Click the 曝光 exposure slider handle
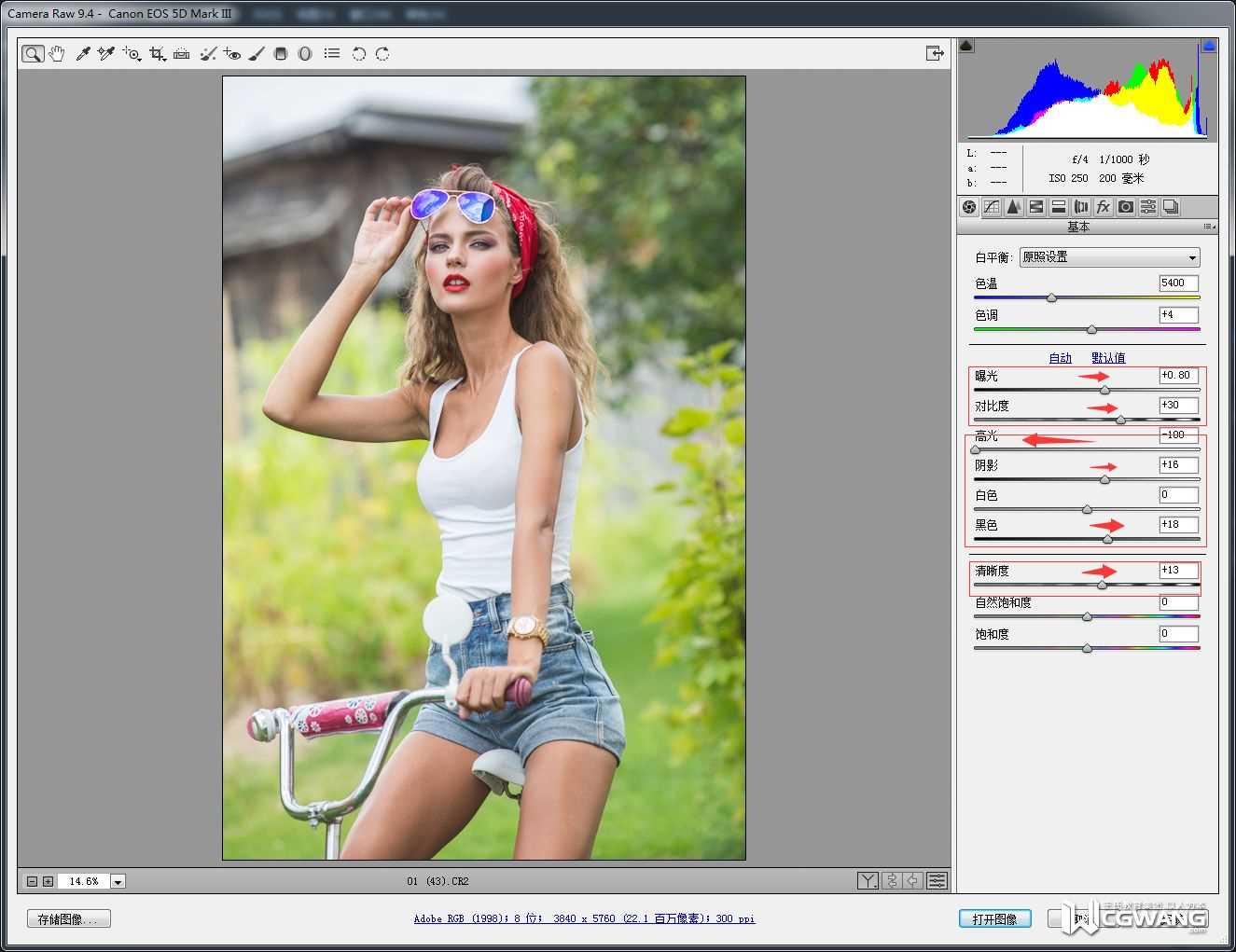 click(1104, 390)
